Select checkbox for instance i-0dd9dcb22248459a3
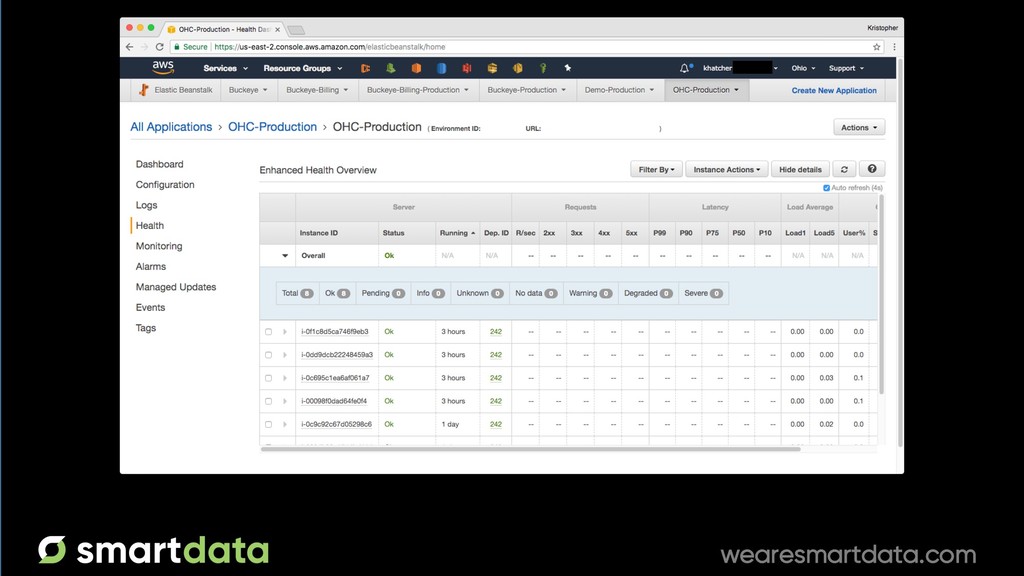Image resolution: width=1024 pixels, height=576 pixels. [x=268, y=355]
